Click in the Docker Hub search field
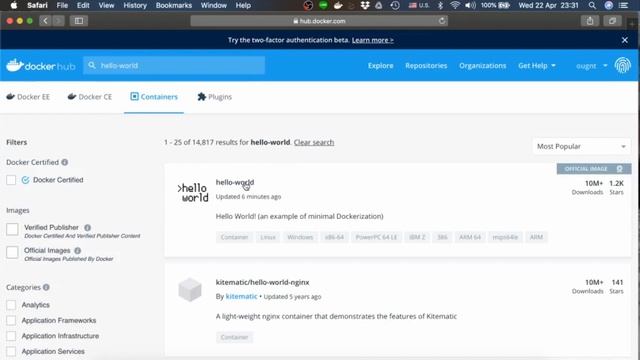The width and height of the screenshot is (640, 360). tap(174, 65)
